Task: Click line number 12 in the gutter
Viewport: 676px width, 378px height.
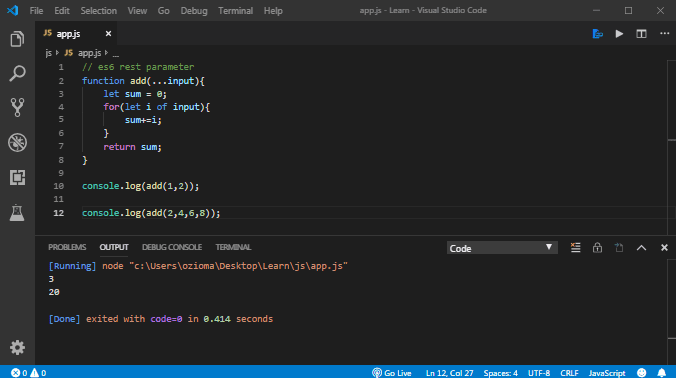Action: [x=58, y=213]
